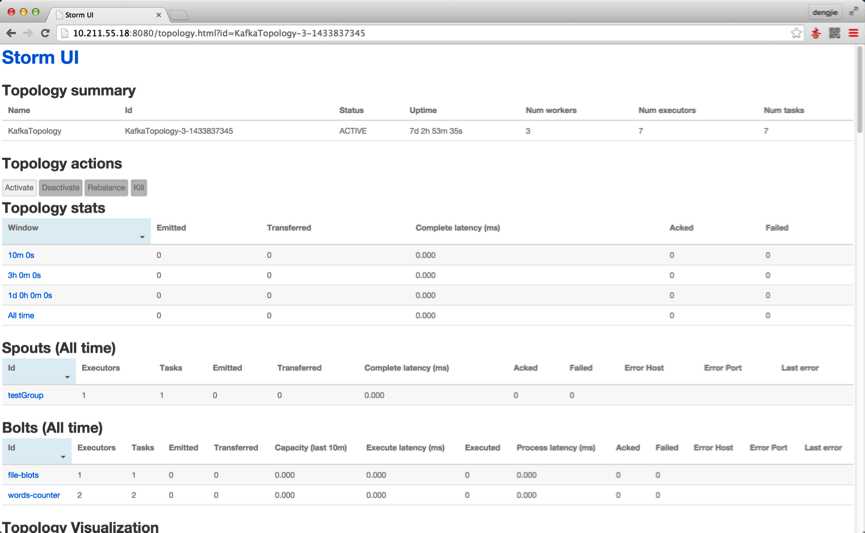This screenshot has height=533, width=865.
Task: Click the page vertical scrollbar
Action: [x=859, y=88]
